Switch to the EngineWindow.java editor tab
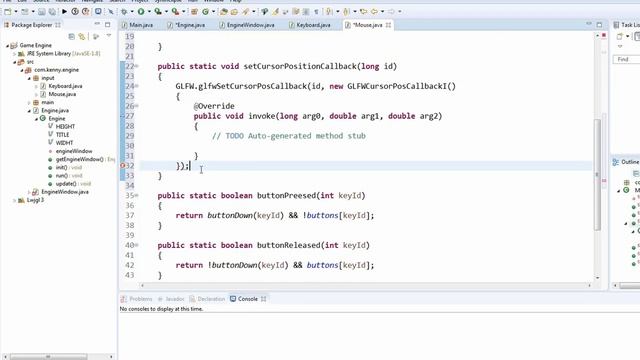 click(247, 25)
